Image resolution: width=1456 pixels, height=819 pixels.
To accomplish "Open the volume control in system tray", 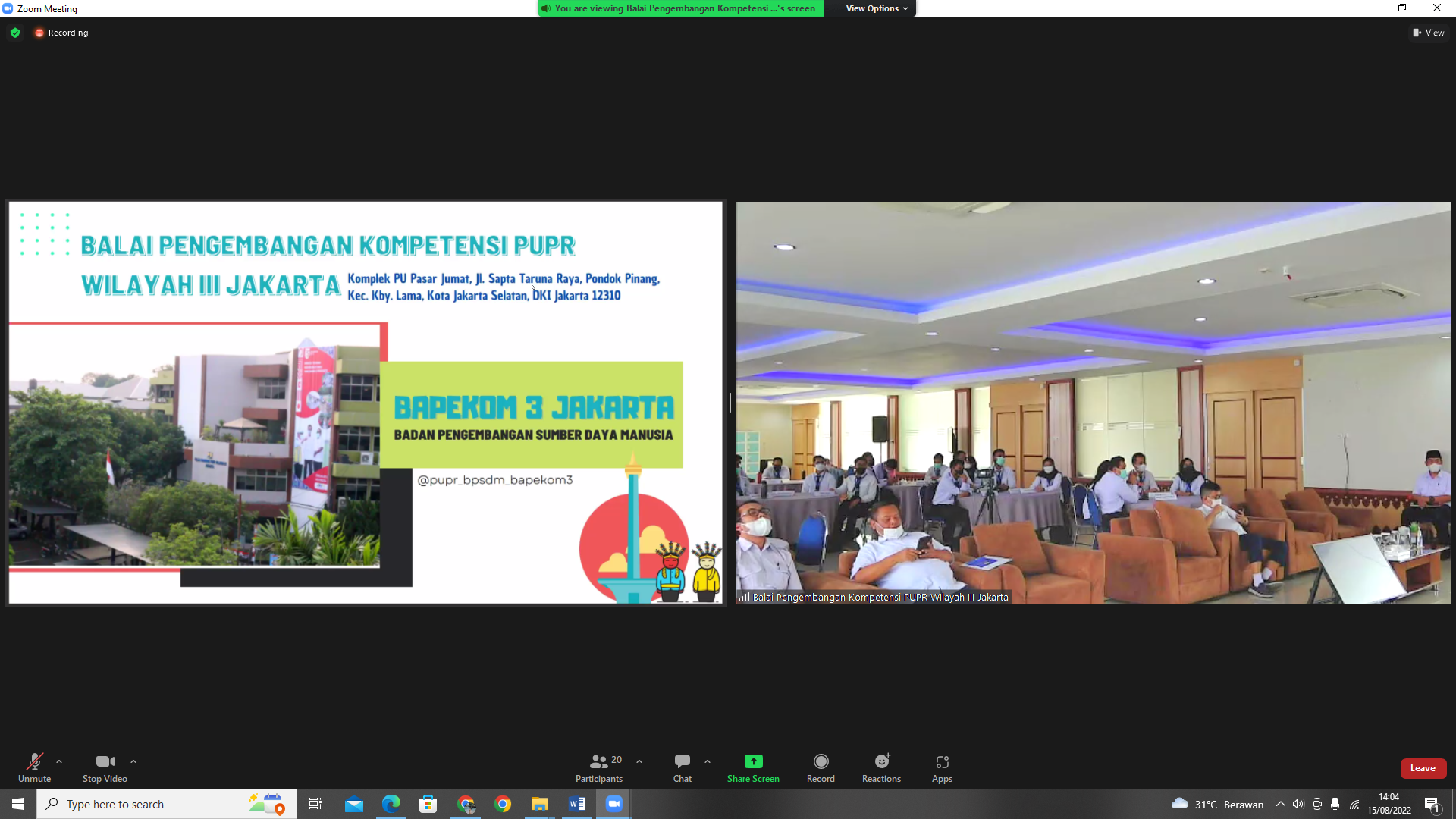I will 1298,804.
